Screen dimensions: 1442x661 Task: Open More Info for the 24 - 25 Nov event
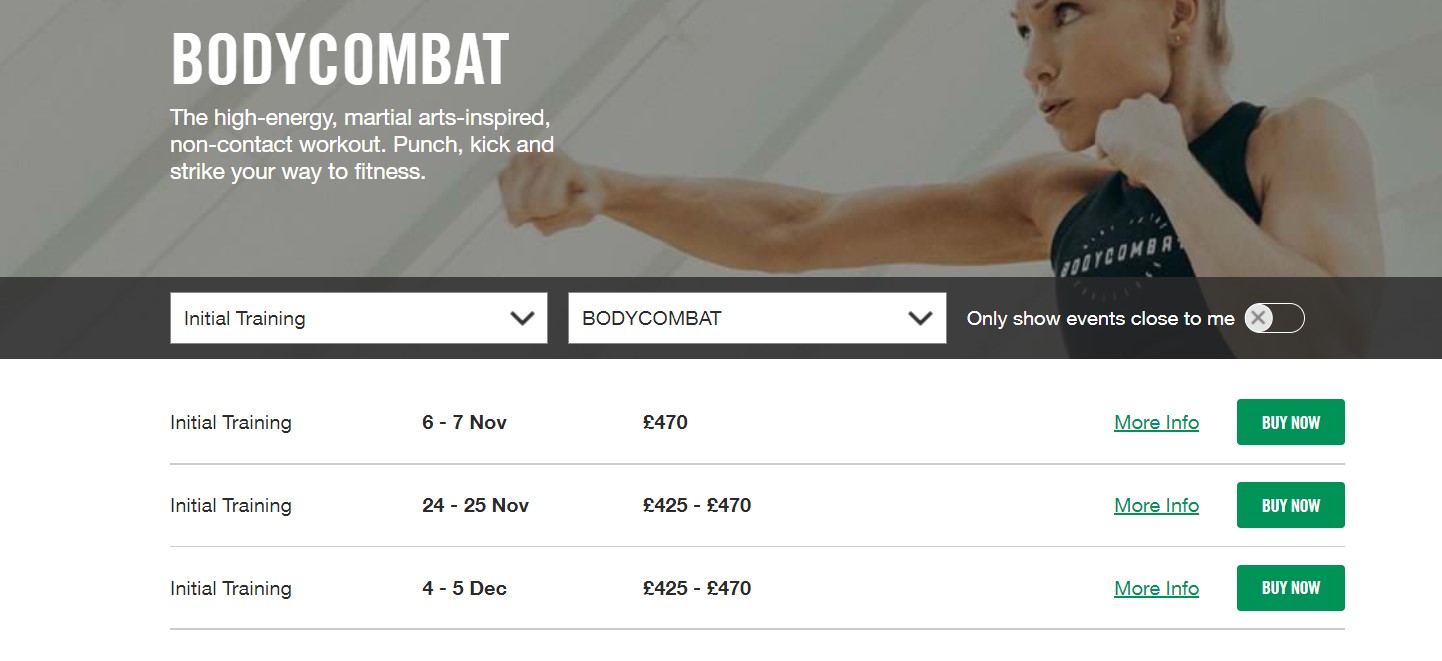point(1156,505)
